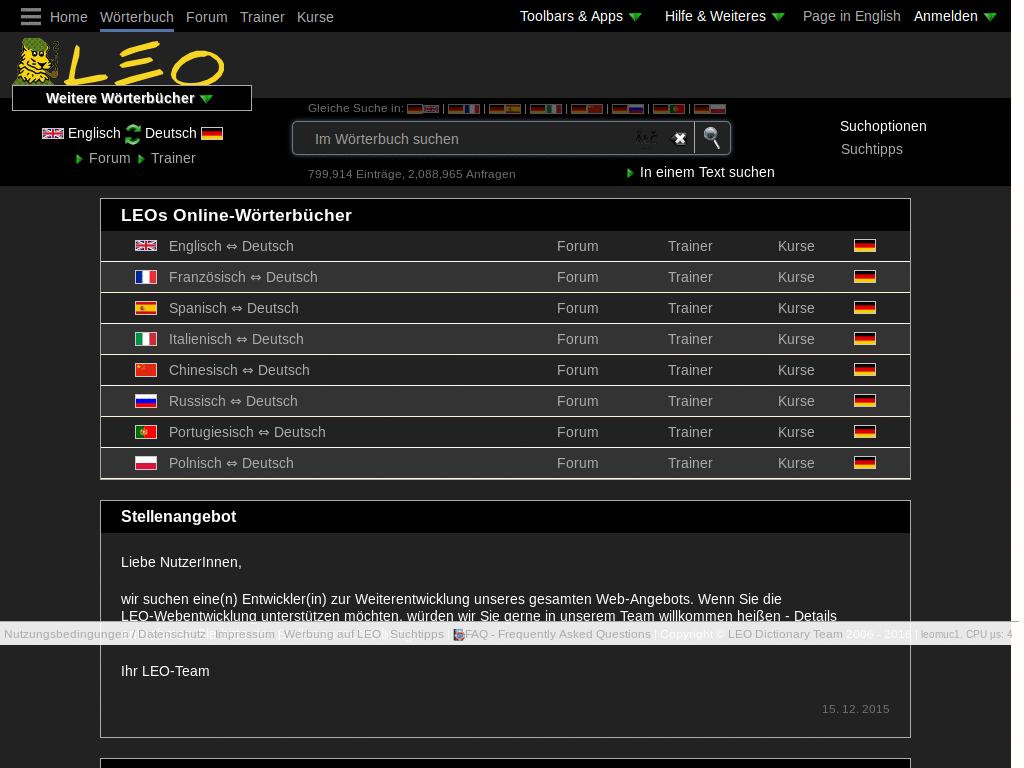The width and height of the screenshot is (1024, 768).
Task: Expand the Weitere Wörterbücher dropdown
Action: (x=132, y=98)
